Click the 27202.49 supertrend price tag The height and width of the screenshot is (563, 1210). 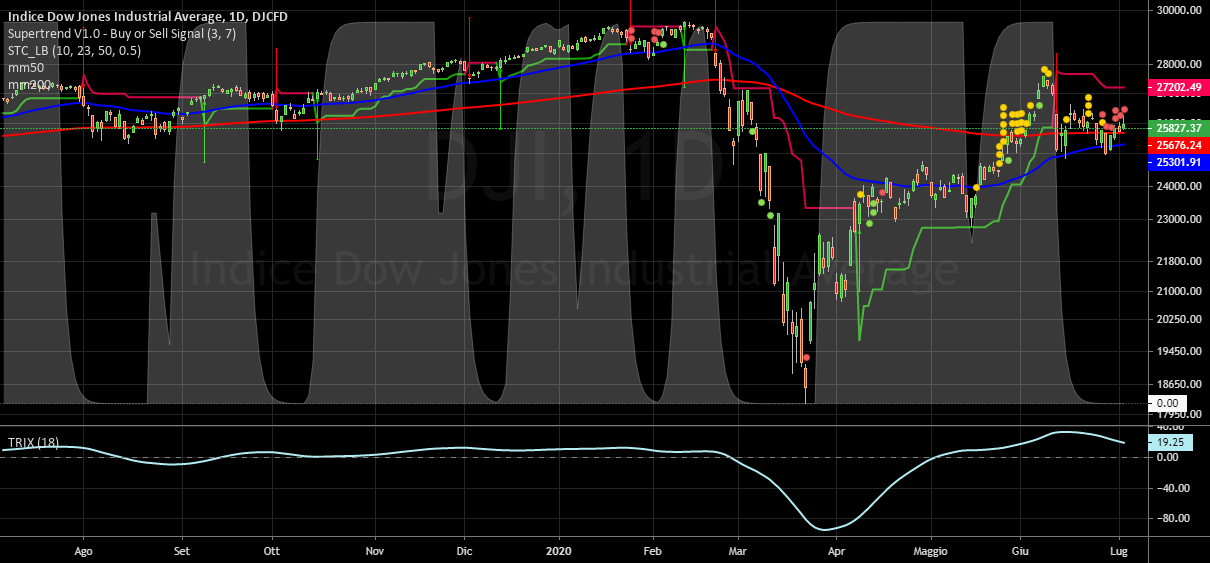tap(1179, 88)
